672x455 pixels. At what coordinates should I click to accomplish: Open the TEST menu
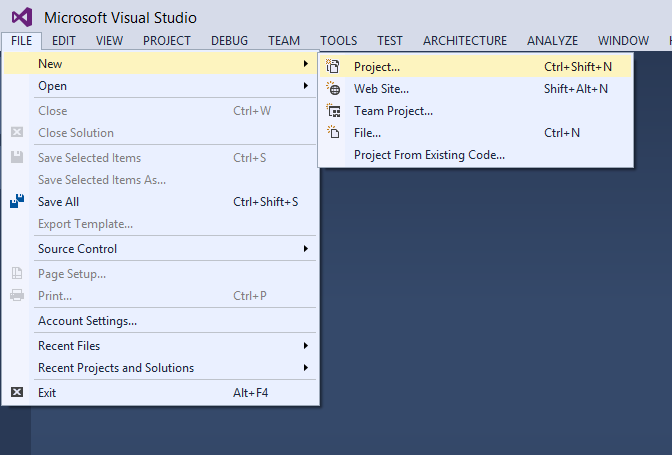pyautogui.click(x=390, y=41)
